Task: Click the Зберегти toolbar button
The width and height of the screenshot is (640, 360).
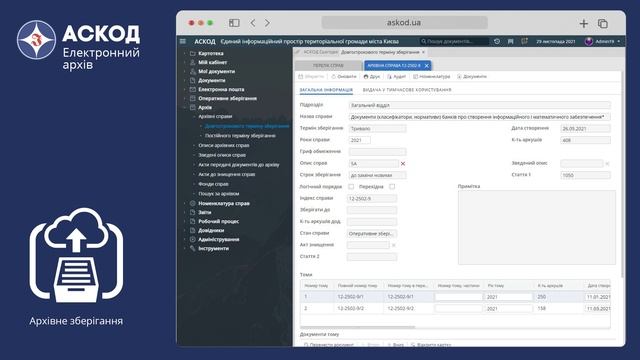Action: tap(311, 76)
